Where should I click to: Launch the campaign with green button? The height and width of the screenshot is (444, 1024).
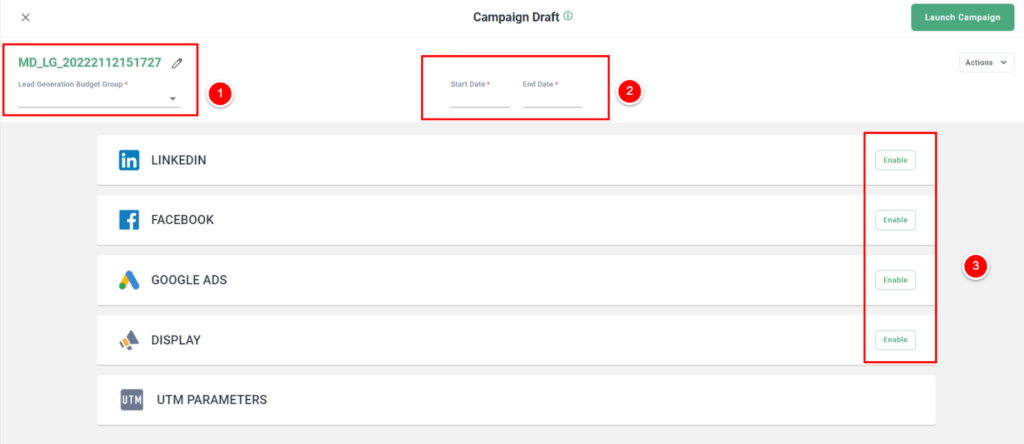coord(962,18)
